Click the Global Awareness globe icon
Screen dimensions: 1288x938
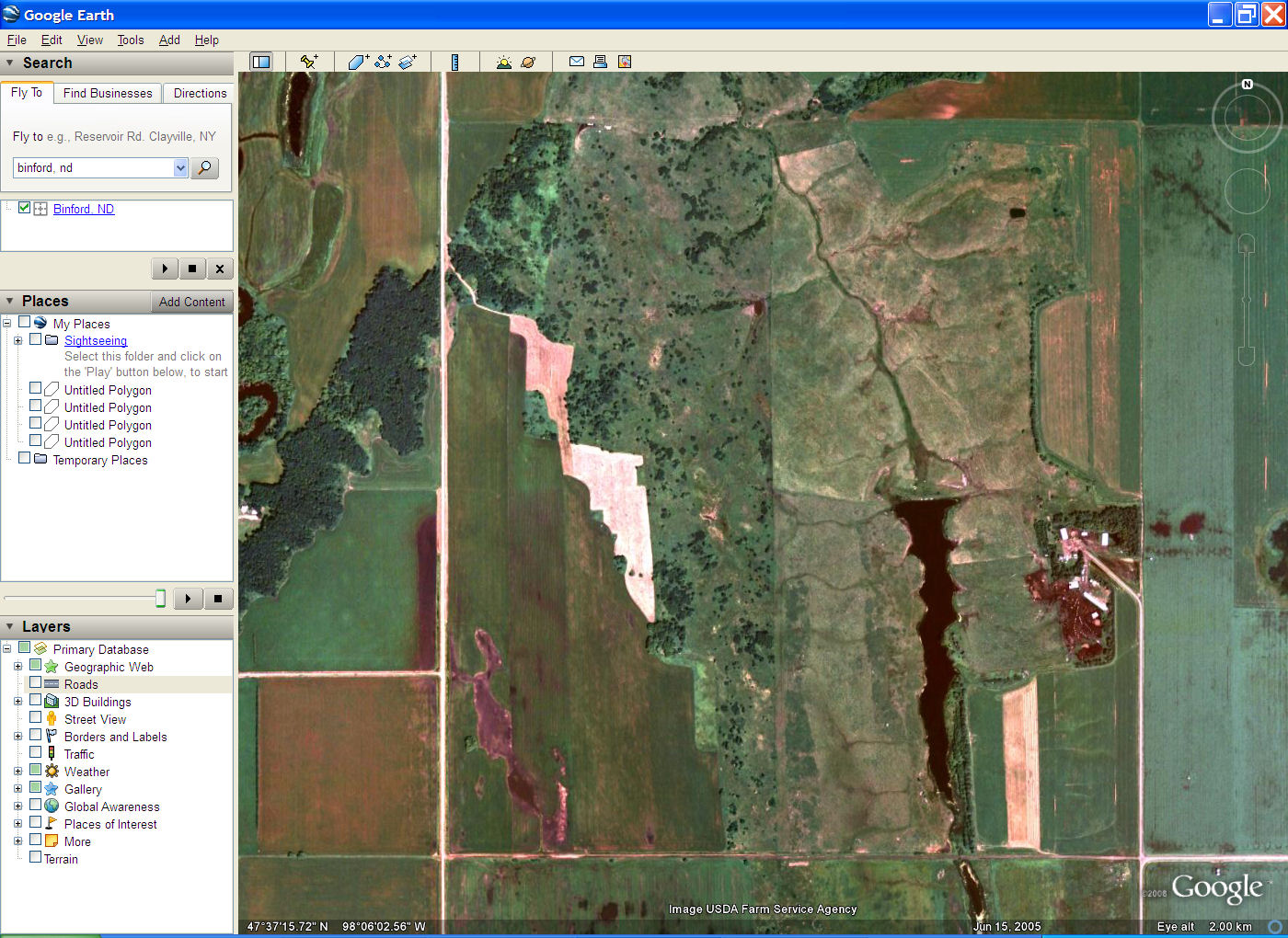[x=52, y=806]
